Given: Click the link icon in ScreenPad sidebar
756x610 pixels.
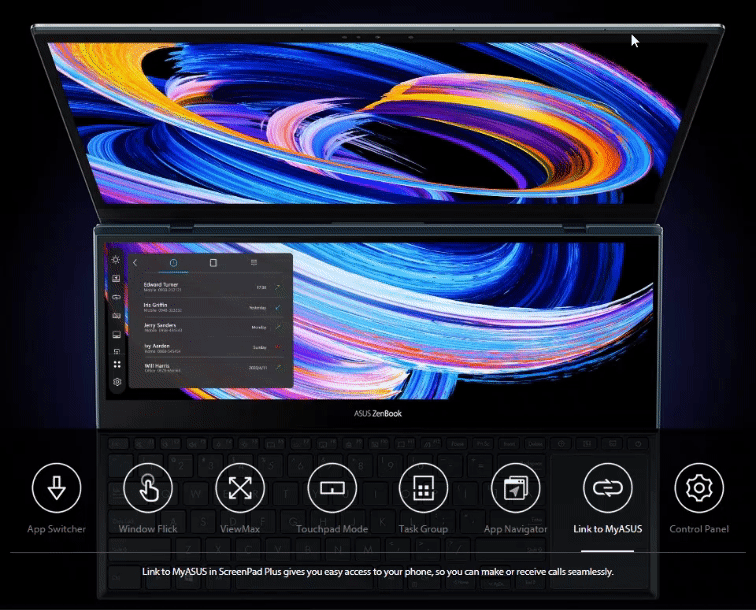Looking at the screenshot, I should [116, 297].
